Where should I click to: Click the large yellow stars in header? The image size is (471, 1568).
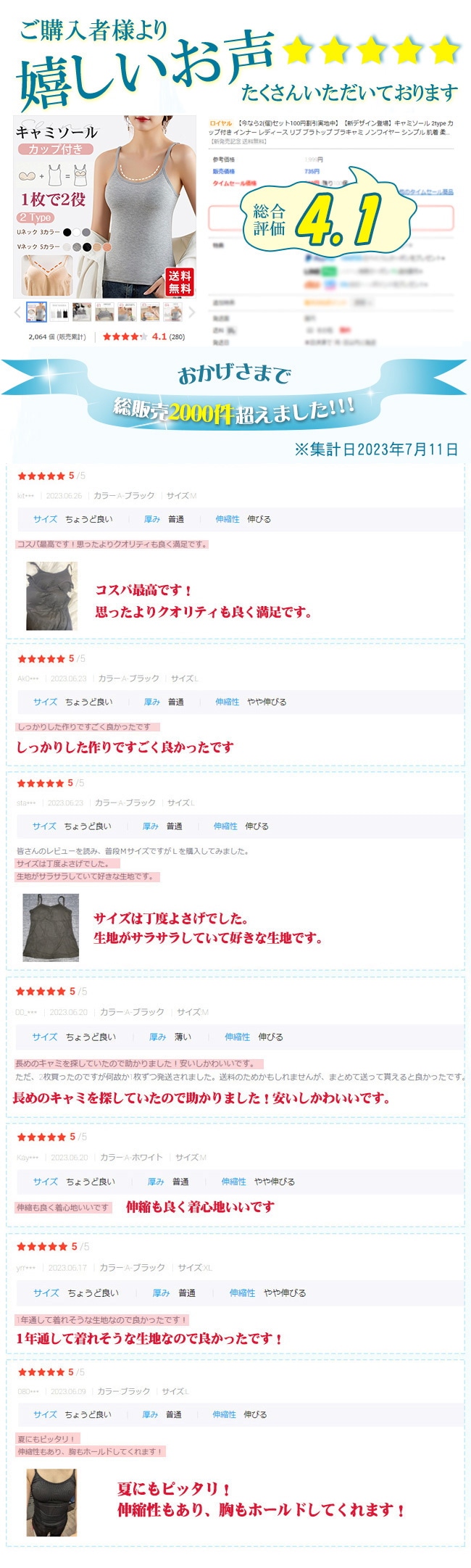(x=371, y=51)
